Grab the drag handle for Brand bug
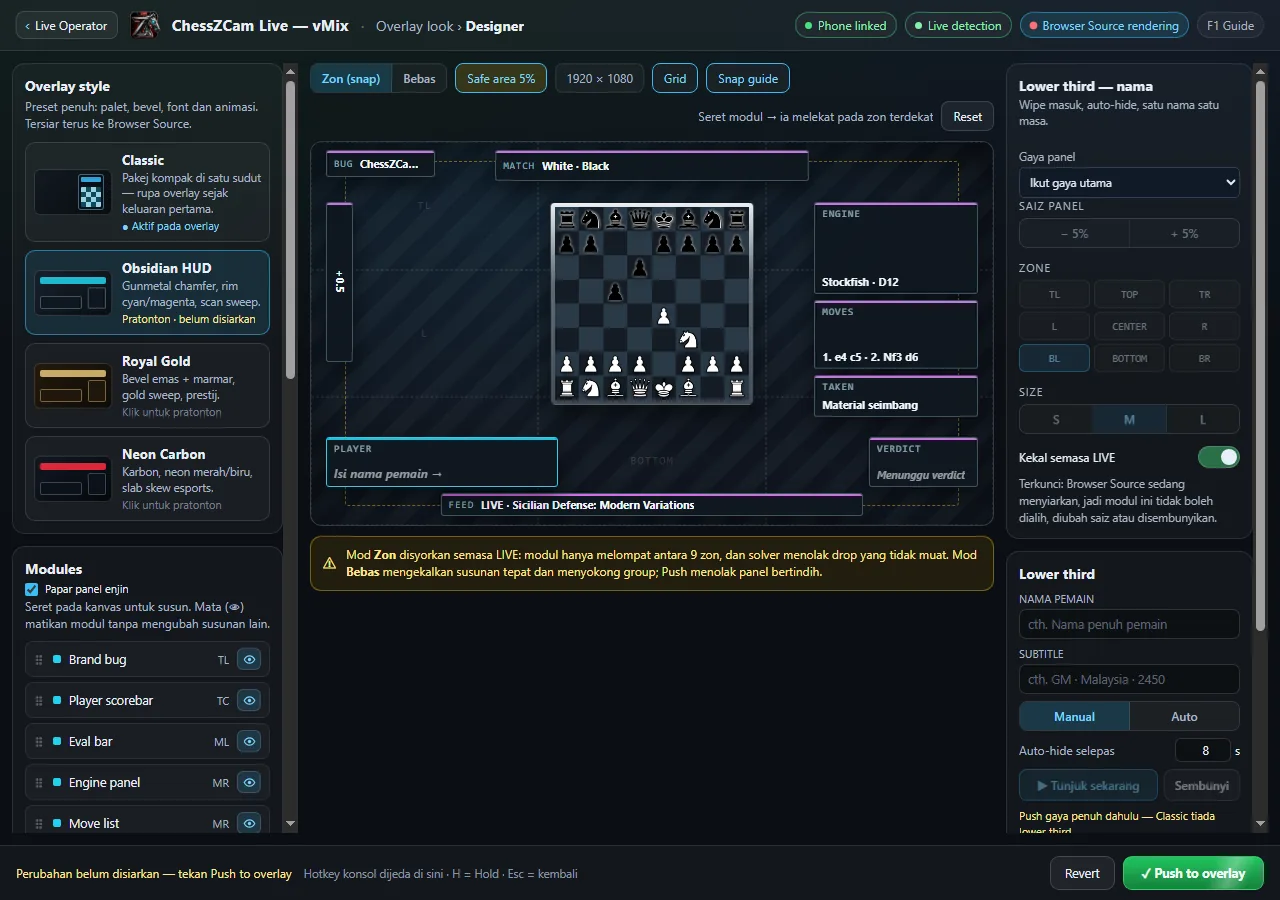This screenshot has height=900, width=1280. (39, 660)
